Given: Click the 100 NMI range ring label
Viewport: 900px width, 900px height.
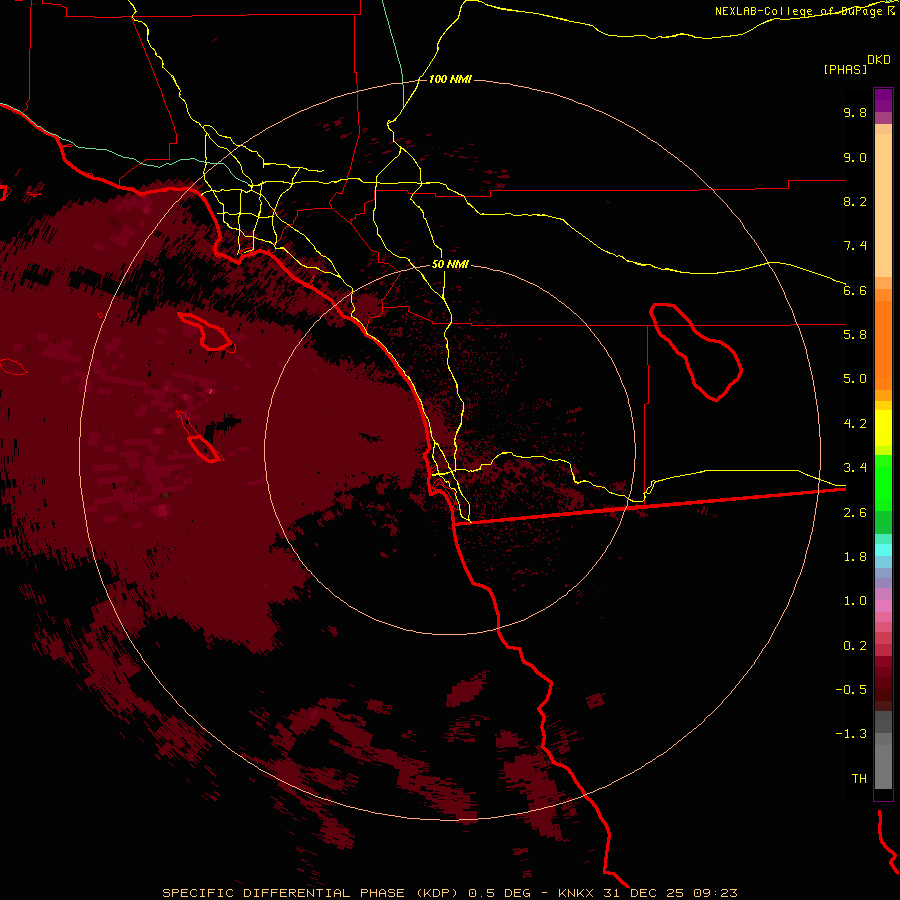Looking at the screenshot, I should click(x=450, y=79).
